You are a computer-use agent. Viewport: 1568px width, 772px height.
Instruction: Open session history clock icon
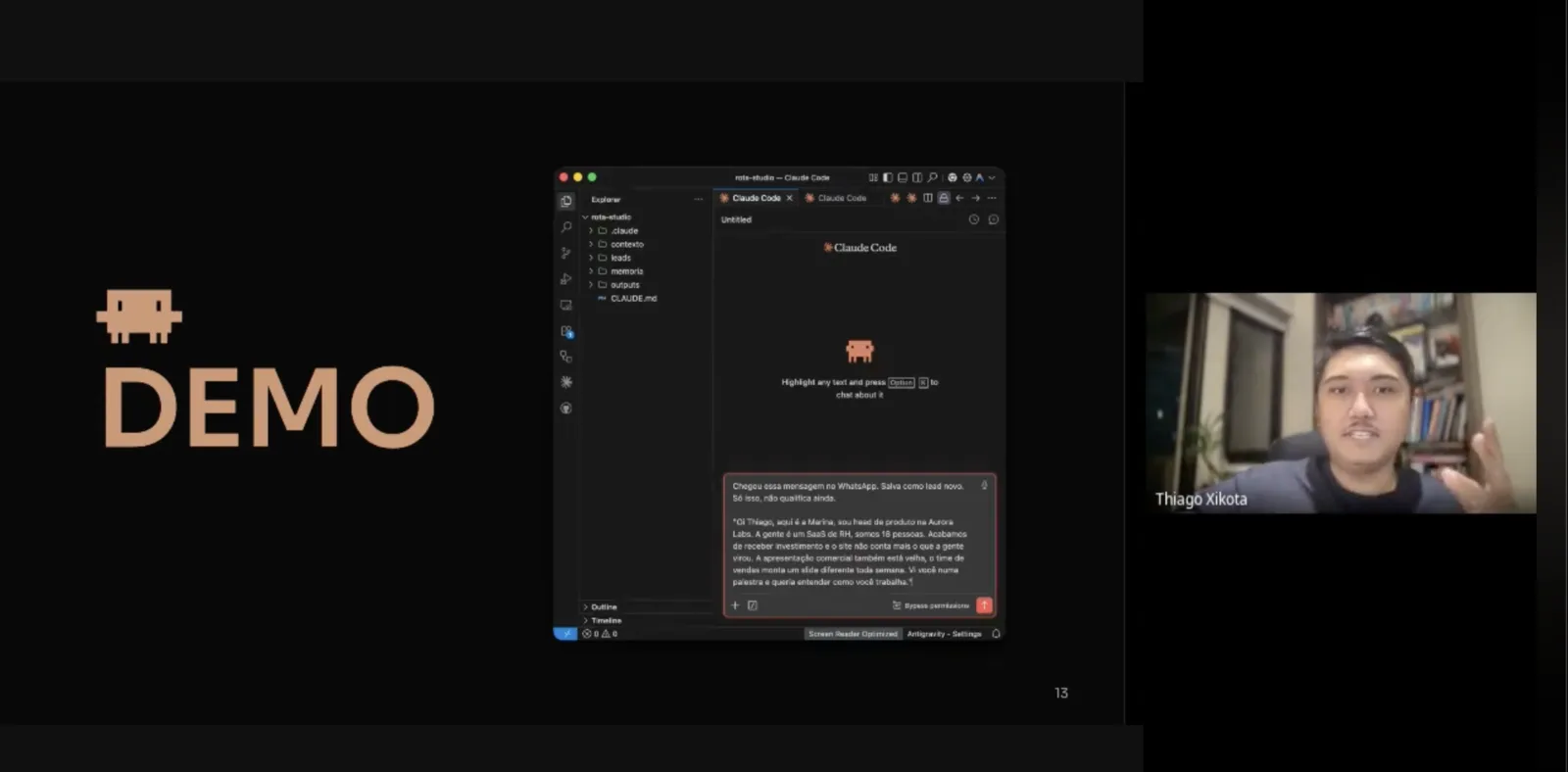pos(974,219)
